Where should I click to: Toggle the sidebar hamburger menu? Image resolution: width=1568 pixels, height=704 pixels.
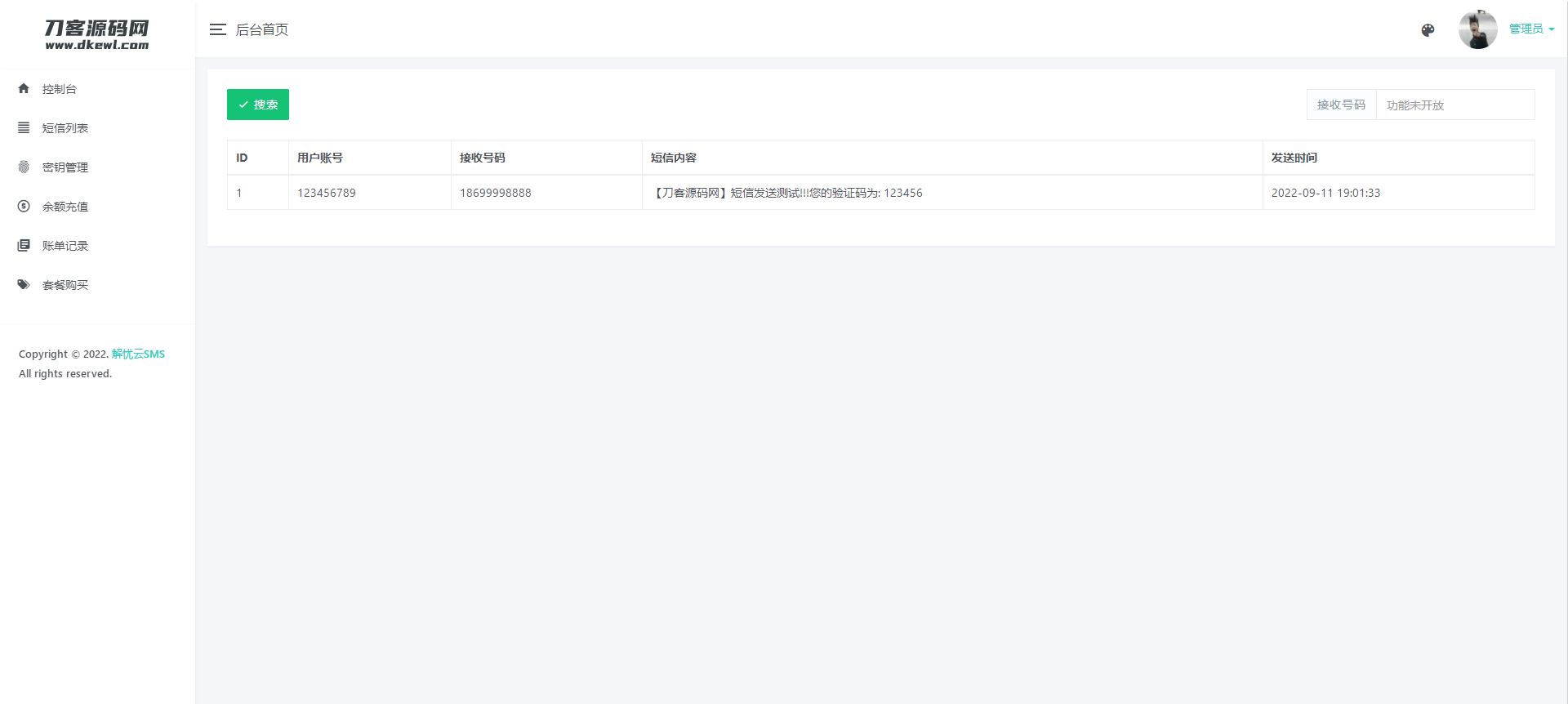[x=217, y=29]
